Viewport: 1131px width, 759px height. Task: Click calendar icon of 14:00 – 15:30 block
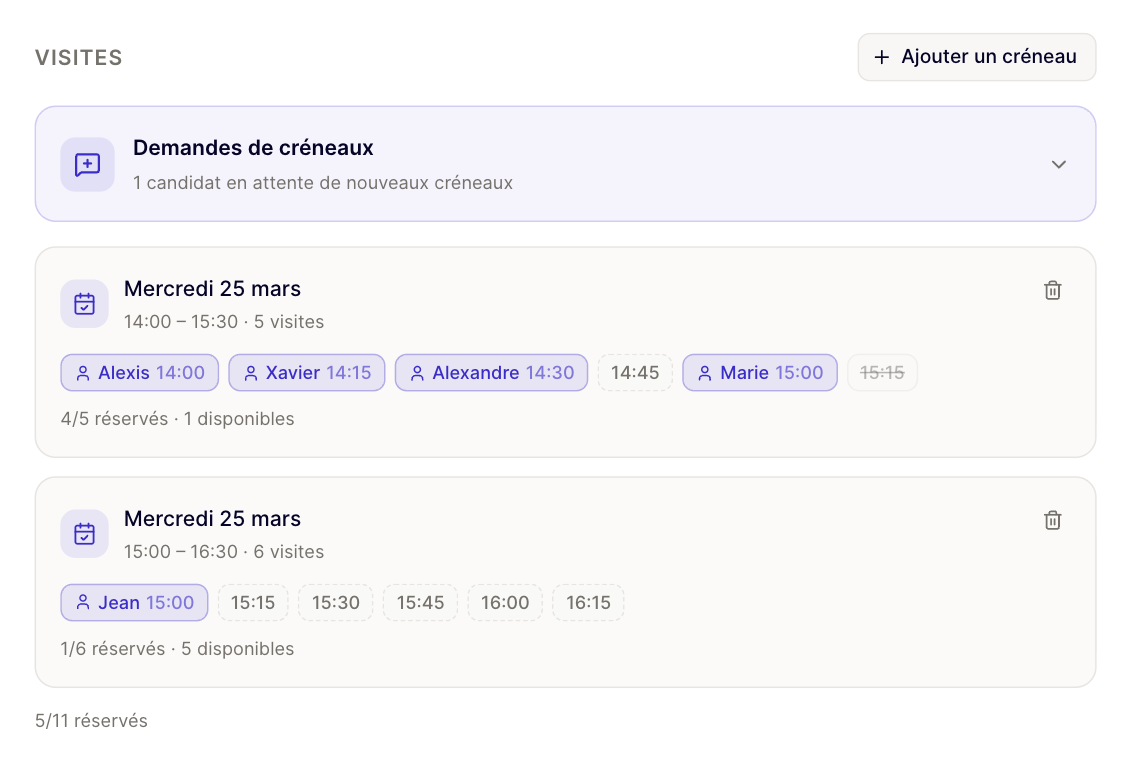click(x=85, y=304)
